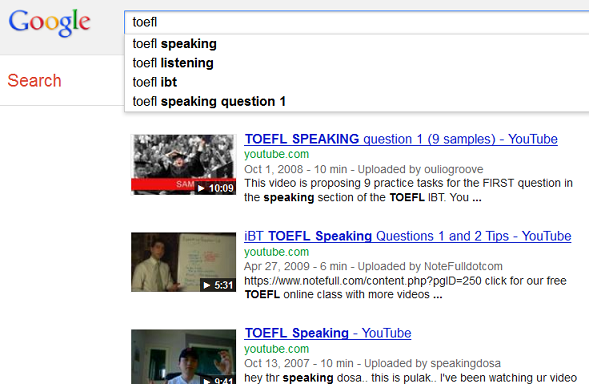Open TOEFL SPEAKING question 1 (9 samples) link
This screenshot has width=589, height=384.
tap(401, 139)
